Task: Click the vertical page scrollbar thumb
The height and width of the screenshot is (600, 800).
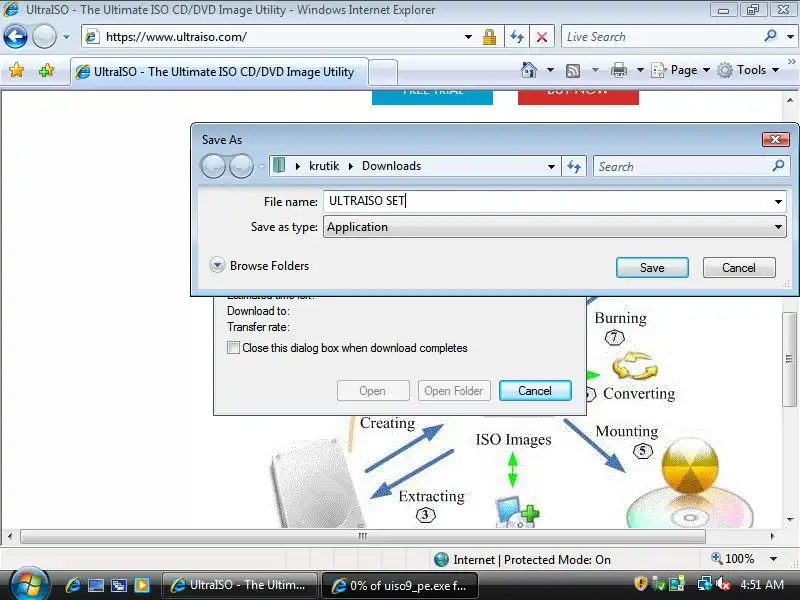Action: tap(789, 359)
